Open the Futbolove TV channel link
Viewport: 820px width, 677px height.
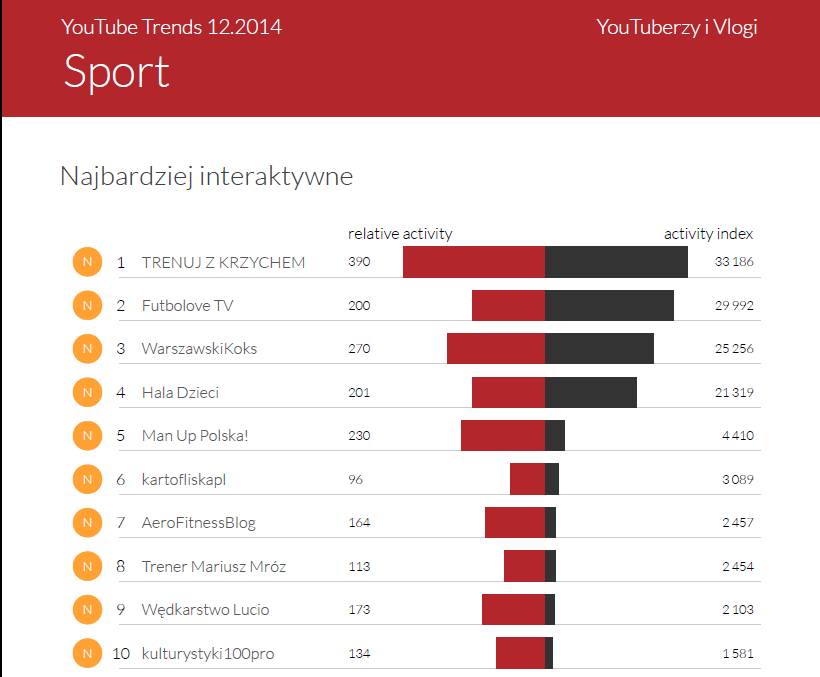(x=187, y=306)
